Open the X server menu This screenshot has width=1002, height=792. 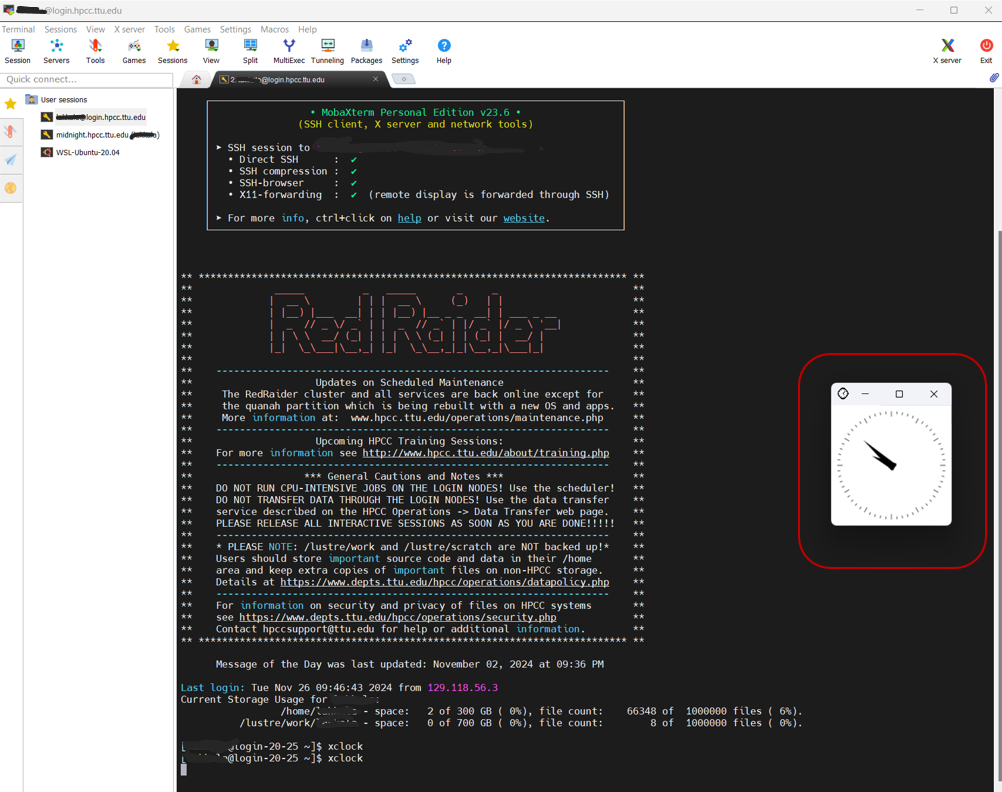point(130,29)
